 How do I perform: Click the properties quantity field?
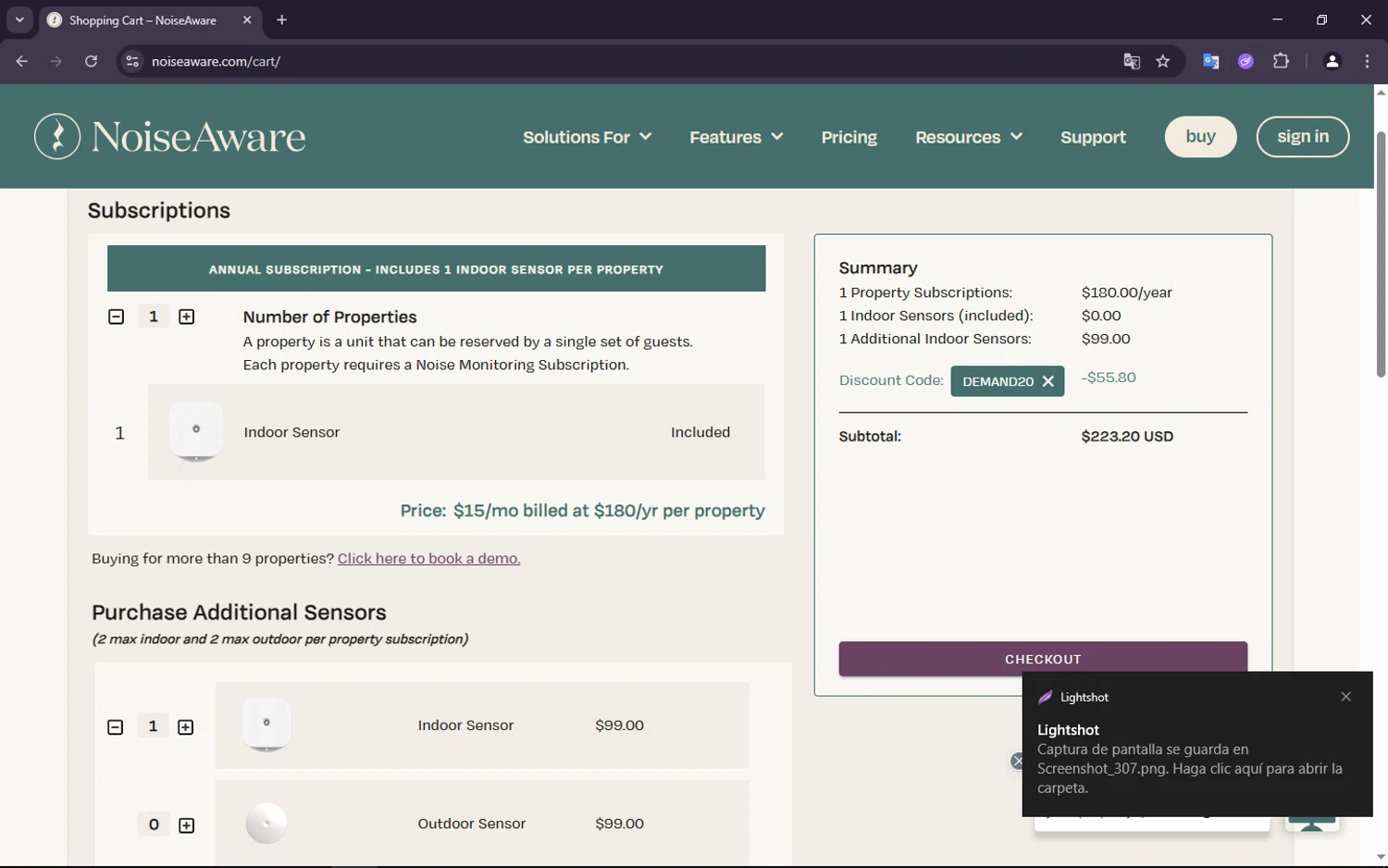tap(154, 317)
